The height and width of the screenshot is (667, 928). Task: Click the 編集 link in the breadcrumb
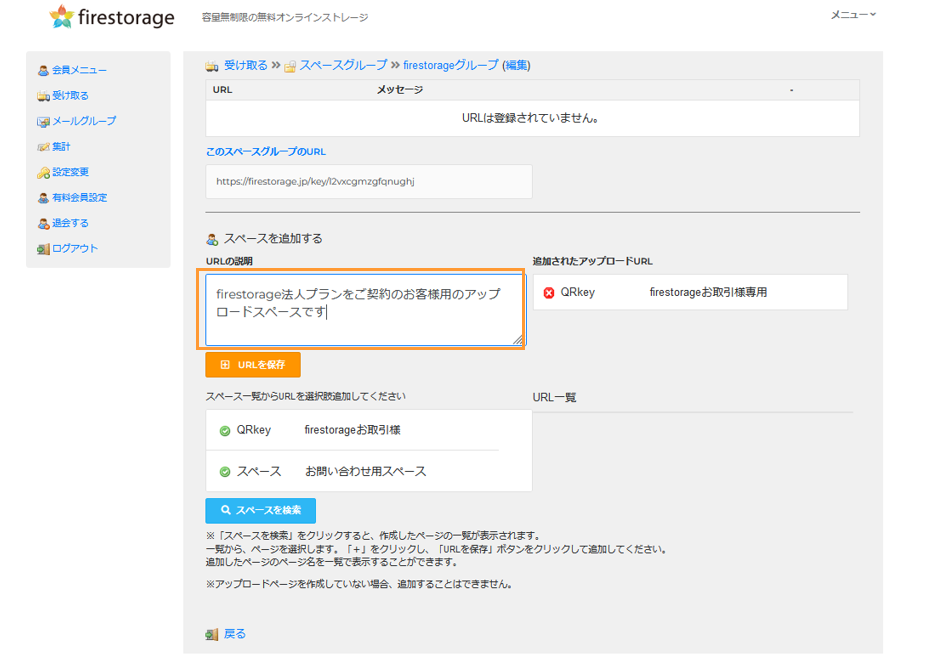(516, 65)
